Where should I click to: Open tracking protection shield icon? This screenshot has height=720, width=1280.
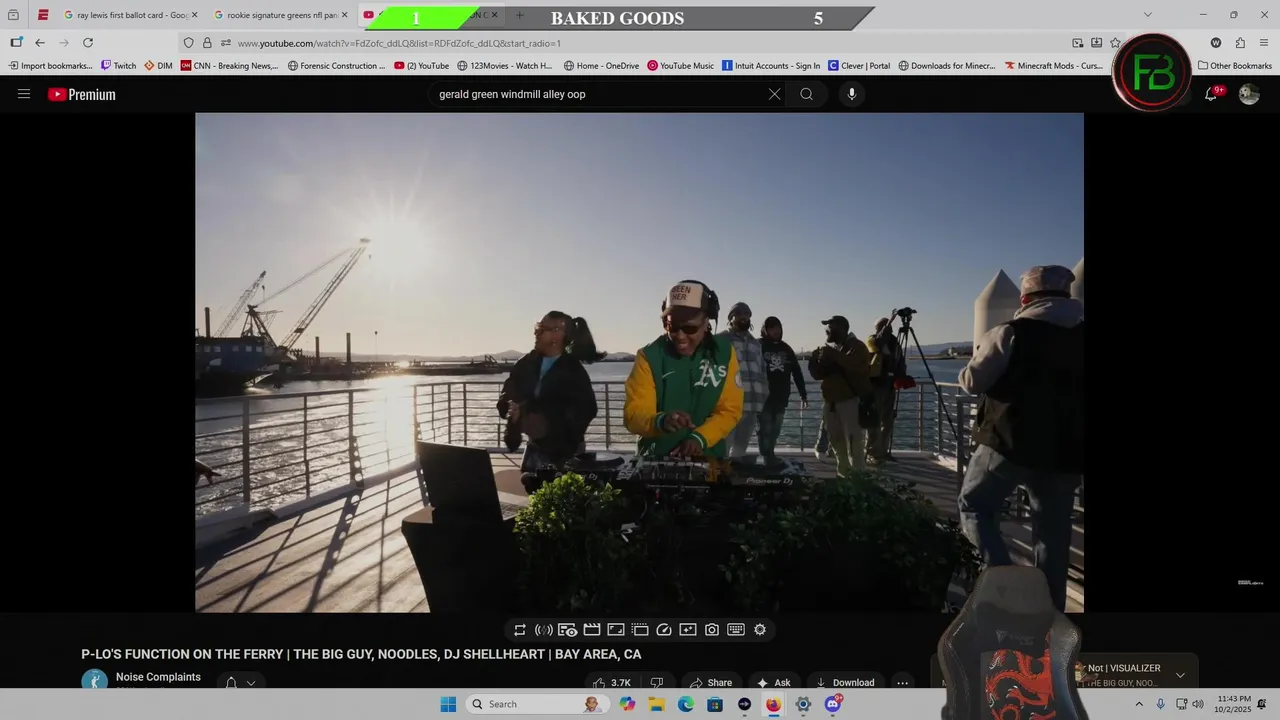click(188, 43)
